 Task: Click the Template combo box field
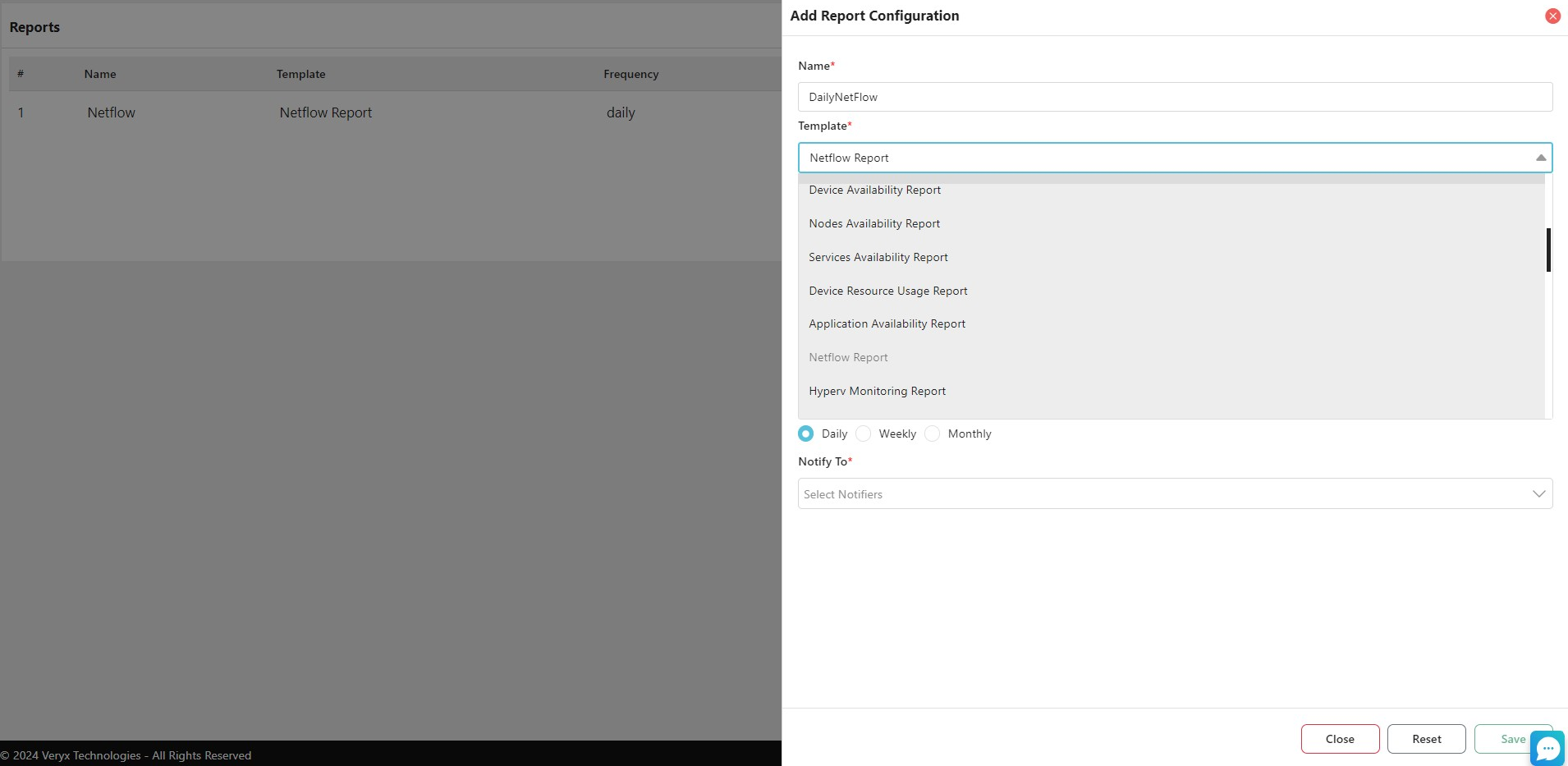pos(1166,158)
